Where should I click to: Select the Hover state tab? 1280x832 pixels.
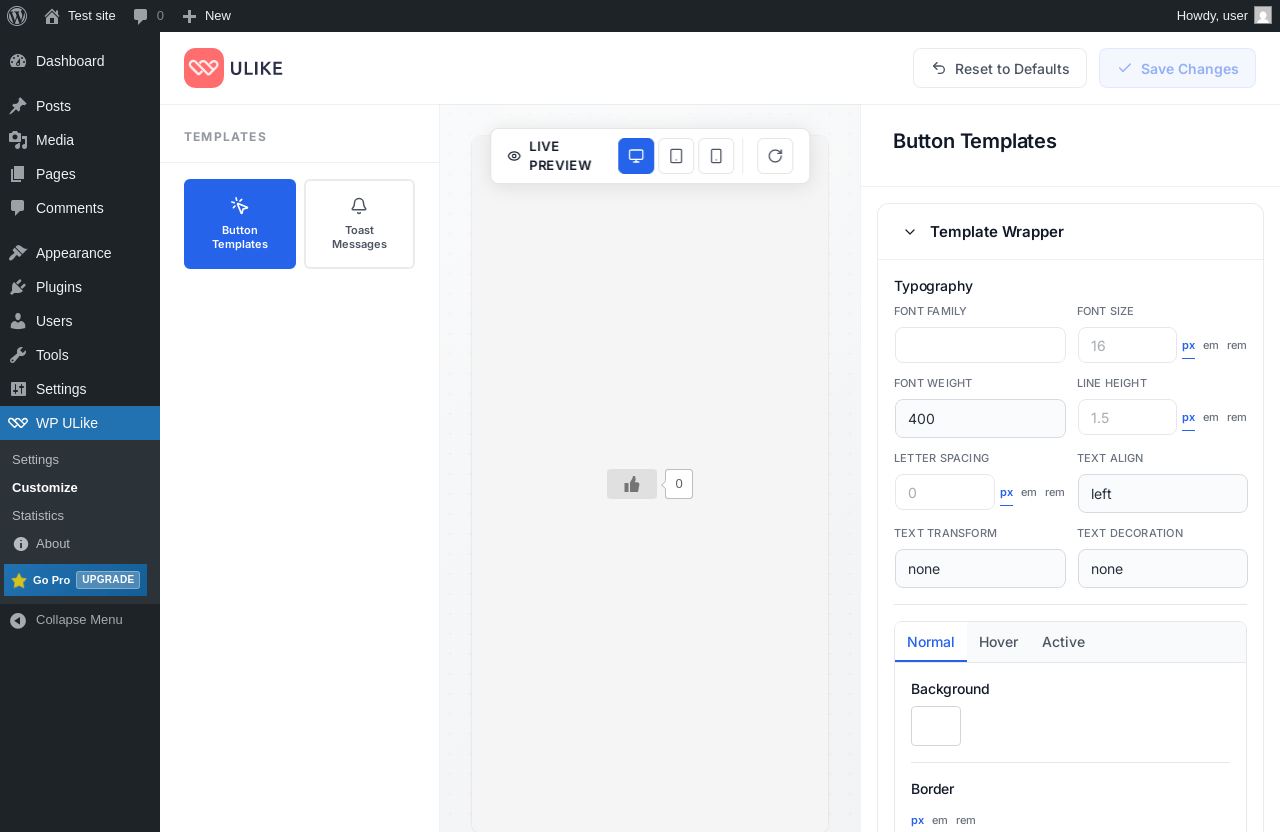click(998, 642)
